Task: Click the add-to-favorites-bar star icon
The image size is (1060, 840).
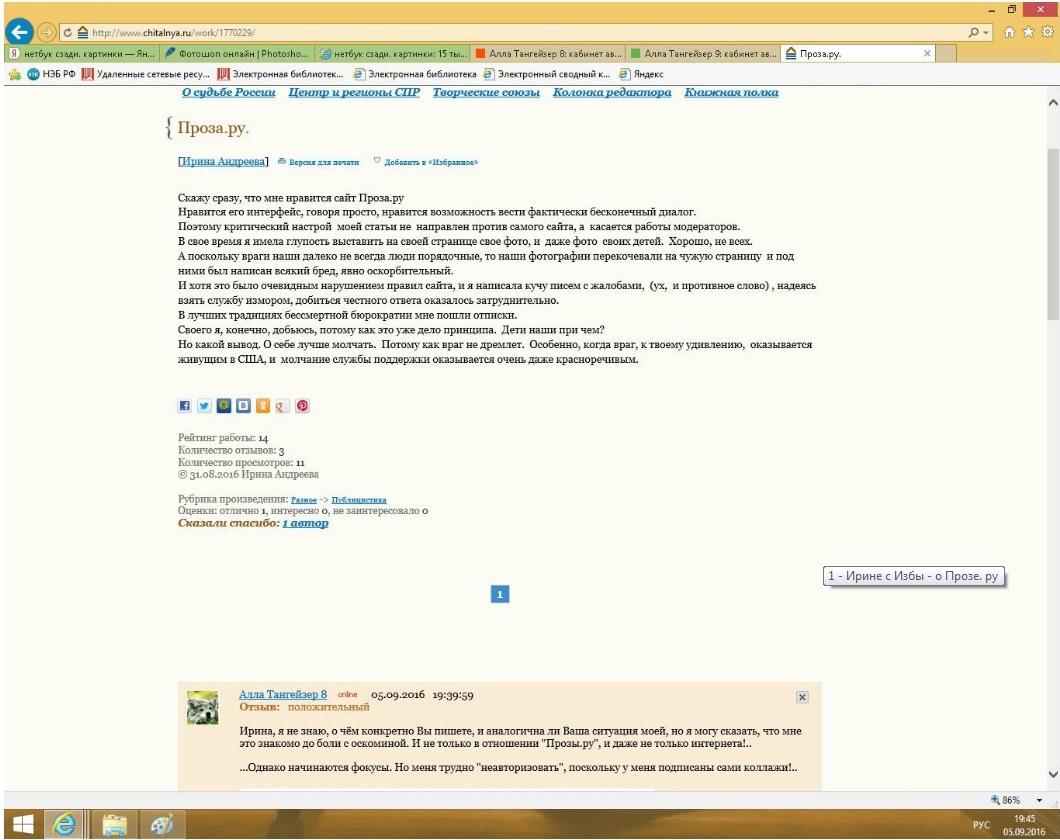Action: 14,74
